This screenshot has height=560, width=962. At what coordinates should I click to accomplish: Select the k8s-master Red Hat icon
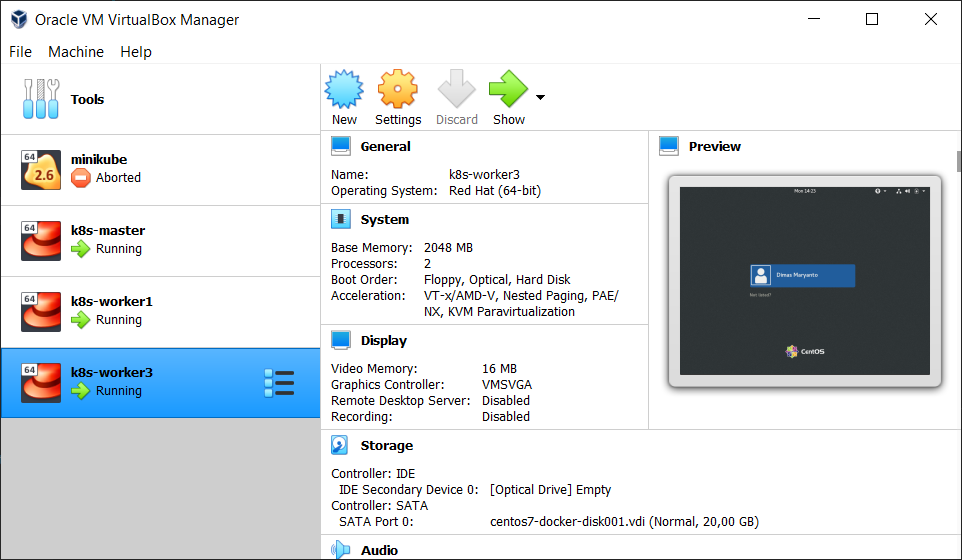[41, 241]
